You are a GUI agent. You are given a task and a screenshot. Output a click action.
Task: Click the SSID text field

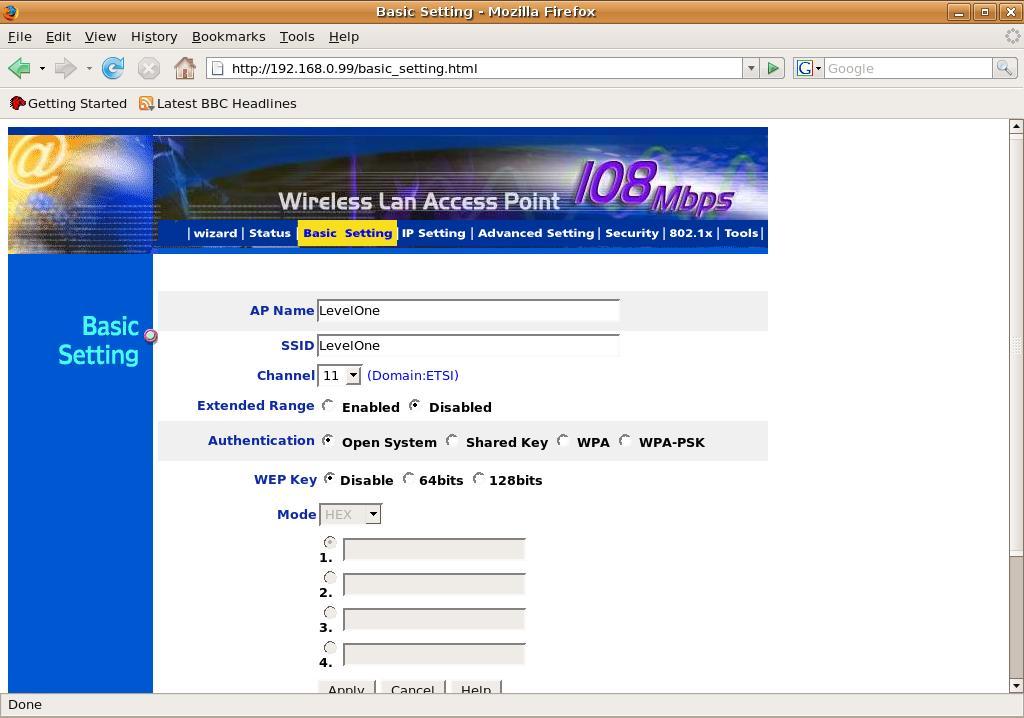click(x=468, y=346)
